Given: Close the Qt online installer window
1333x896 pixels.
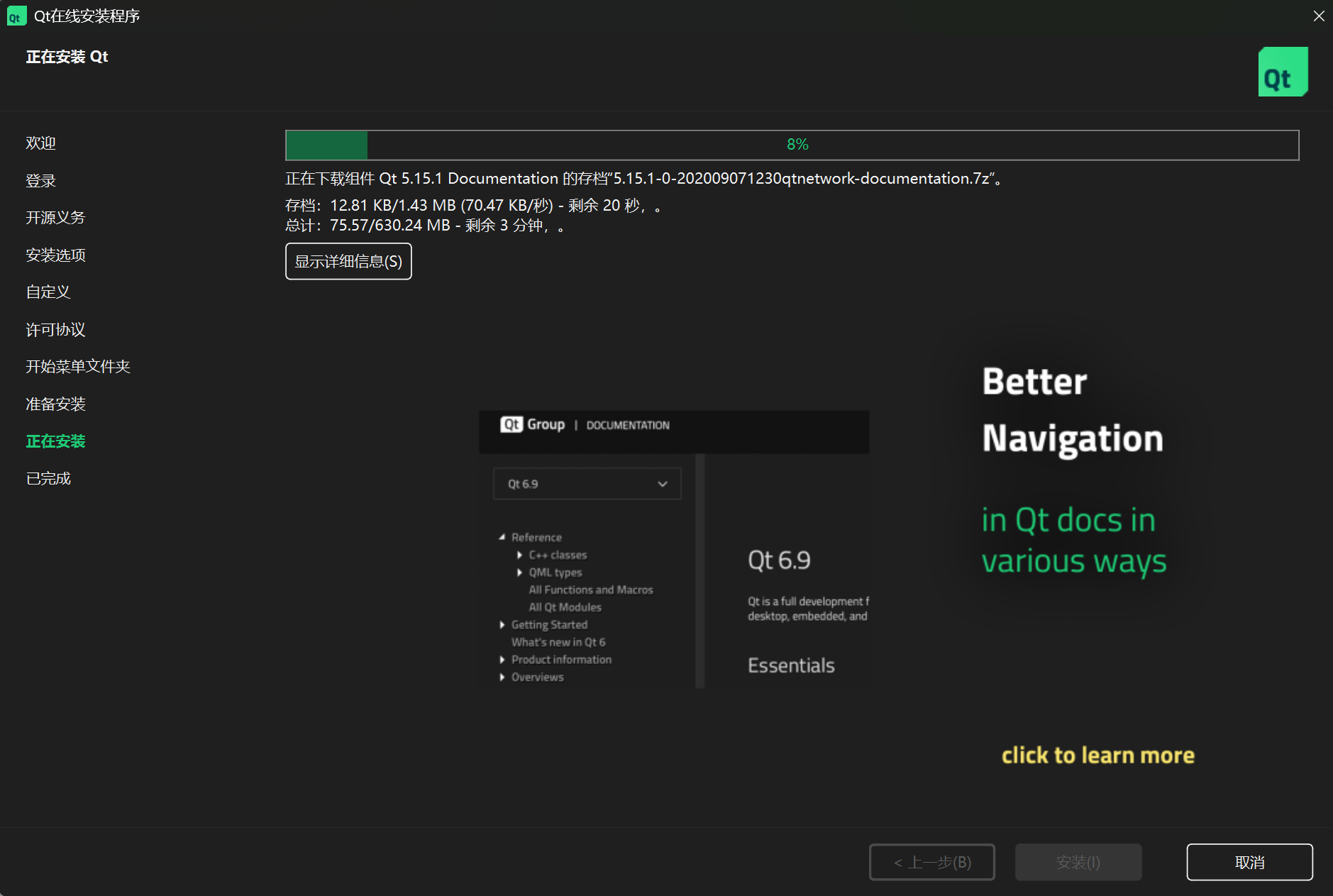Looking at the screenshot, I should (x=1318, y=16).
